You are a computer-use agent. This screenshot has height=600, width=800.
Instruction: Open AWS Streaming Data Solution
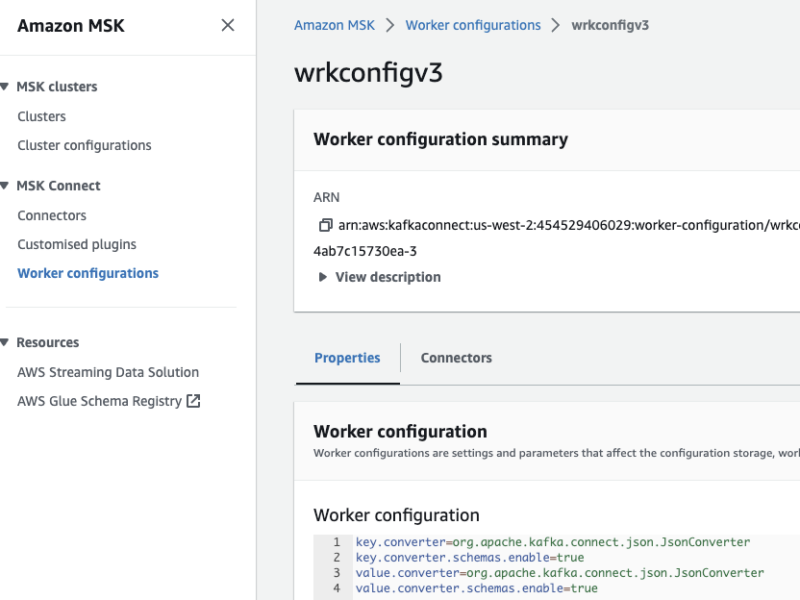(107, 372)
